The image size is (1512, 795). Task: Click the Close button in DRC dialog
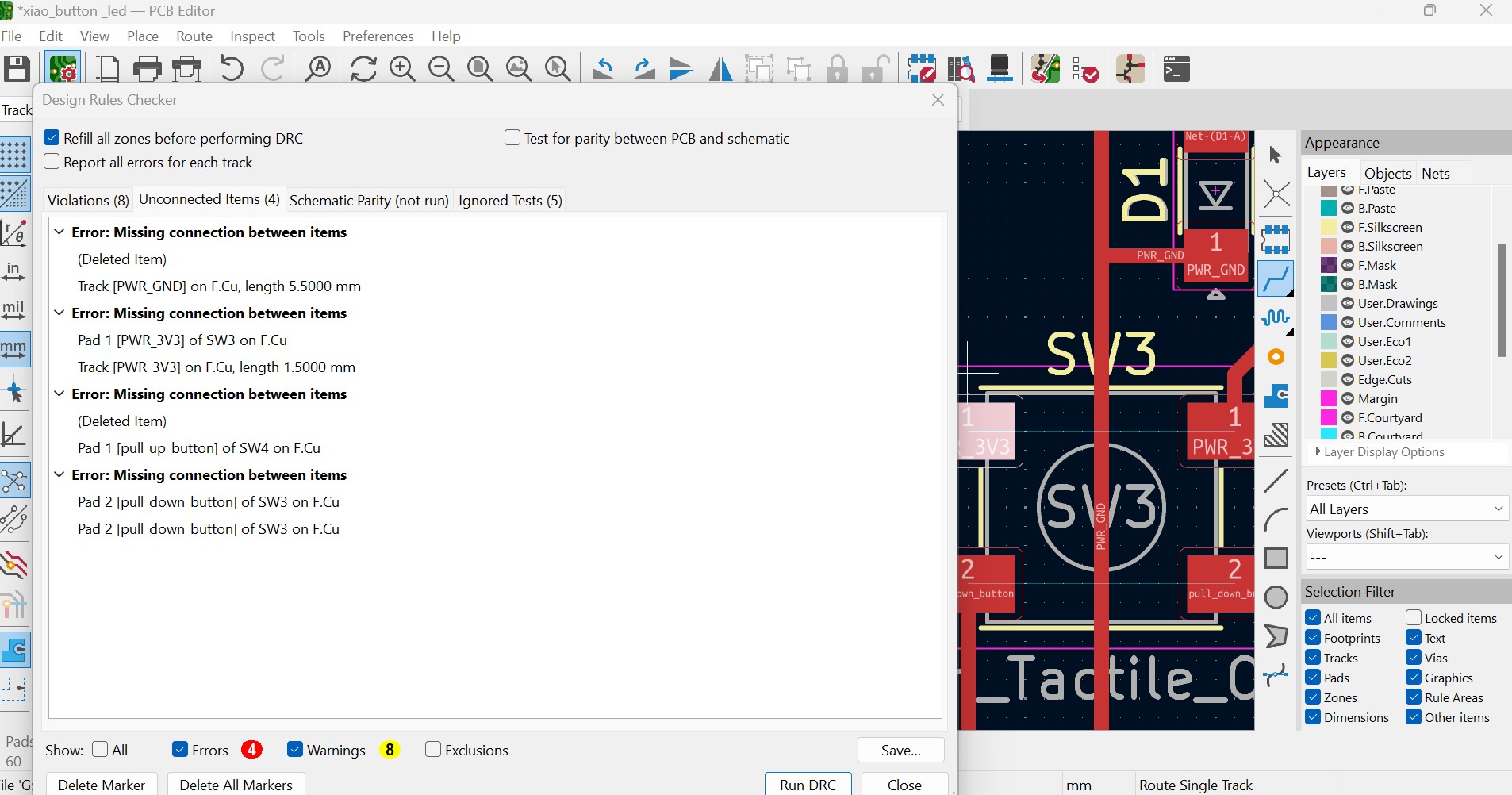(x=904, y=785)
